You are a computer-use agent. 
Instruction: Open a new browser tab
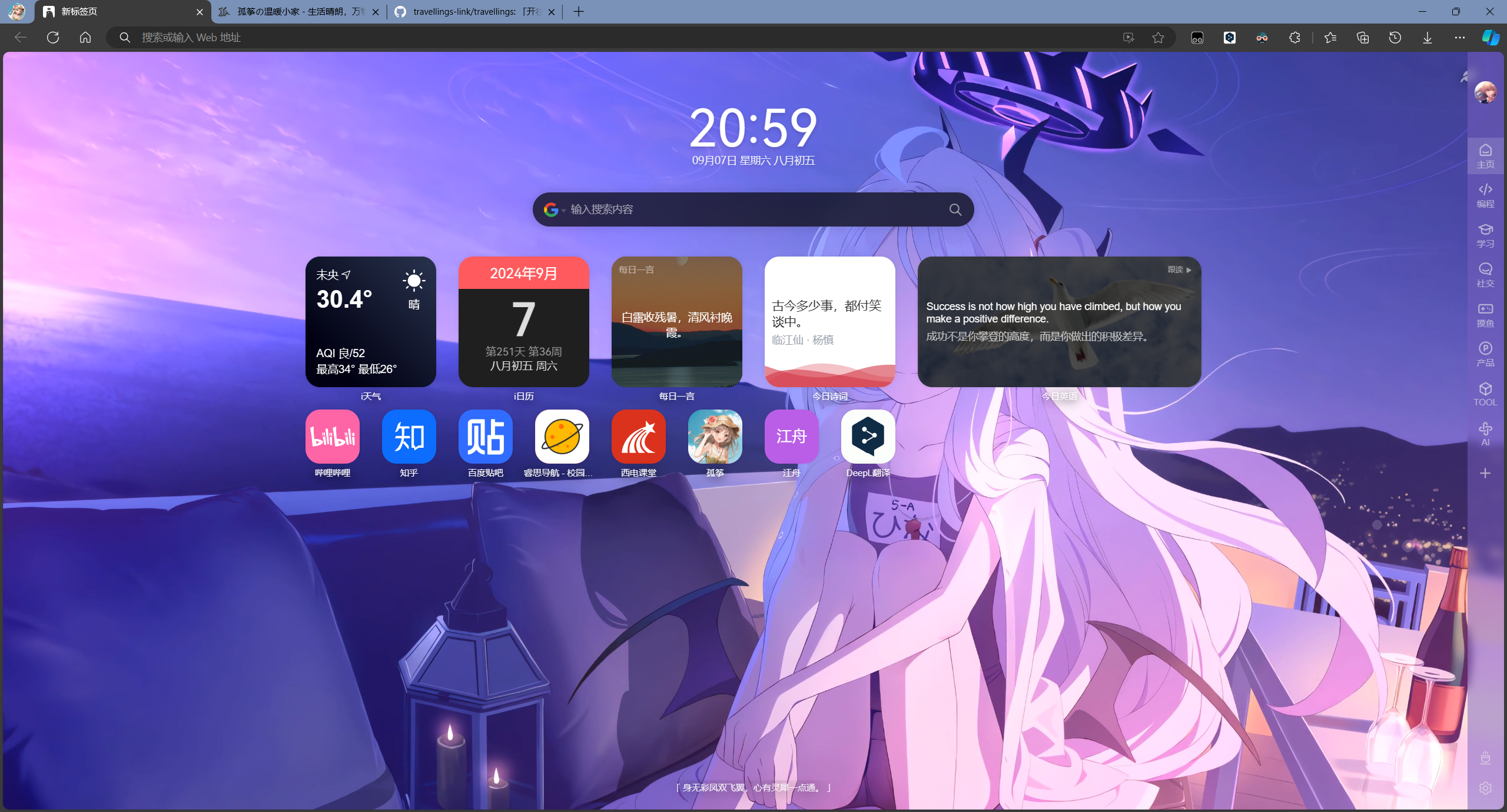579,12
